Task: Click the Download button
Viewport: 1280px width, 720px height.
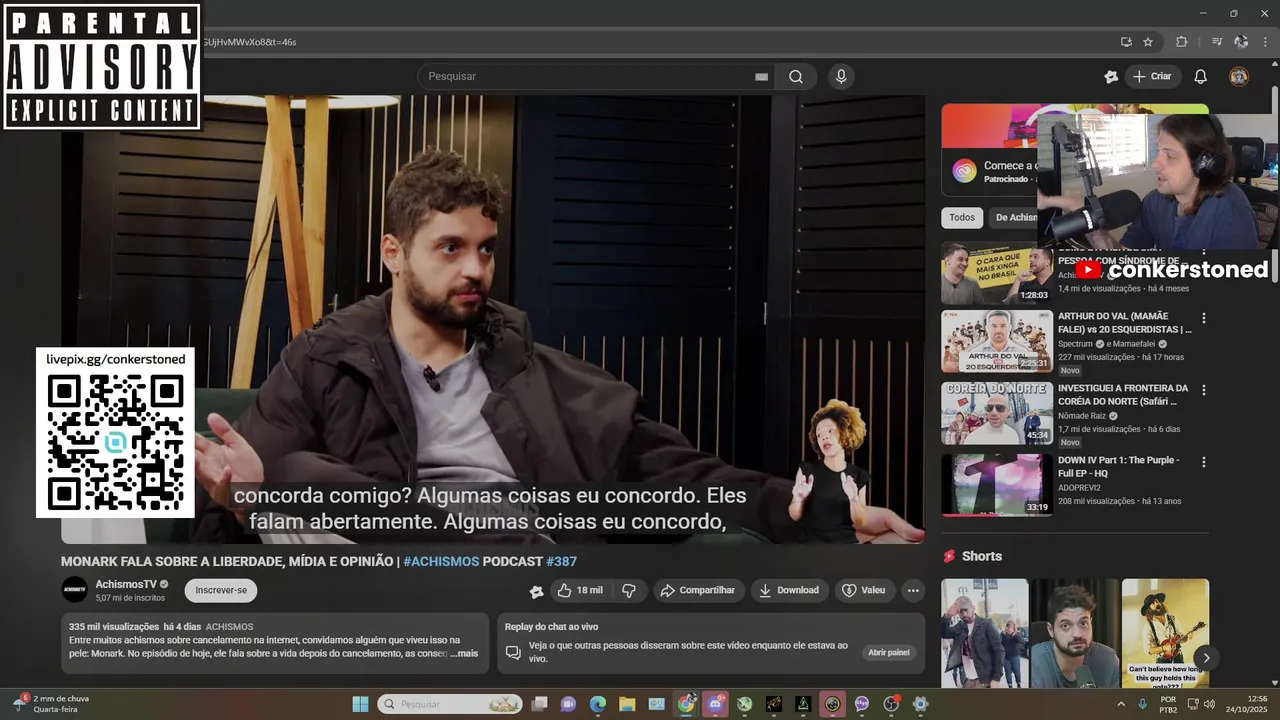Action: [x=789, y=591]
